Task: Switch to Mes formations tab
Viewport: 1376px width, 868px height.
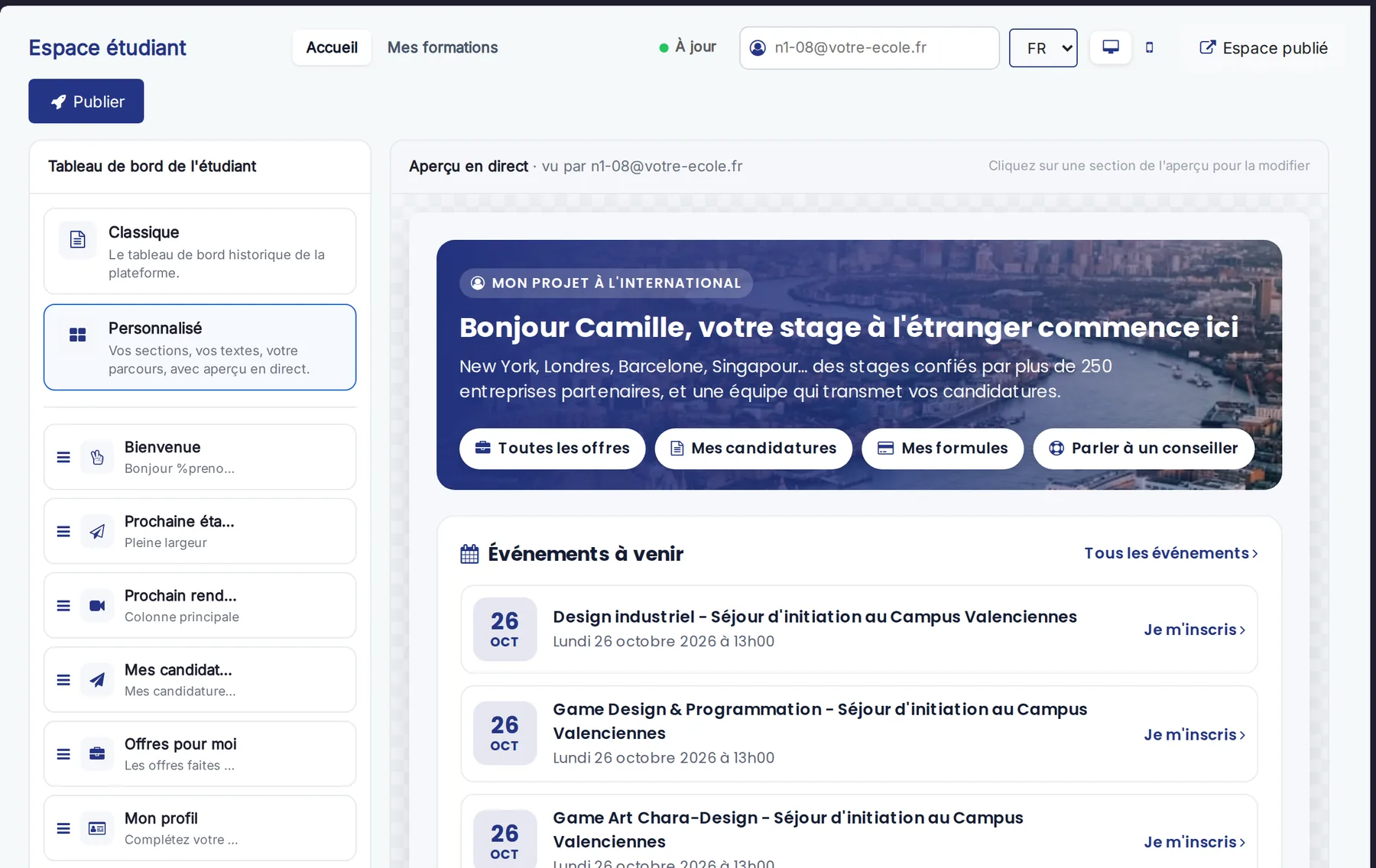Action: pyautogui.click(x=443, y=47)
